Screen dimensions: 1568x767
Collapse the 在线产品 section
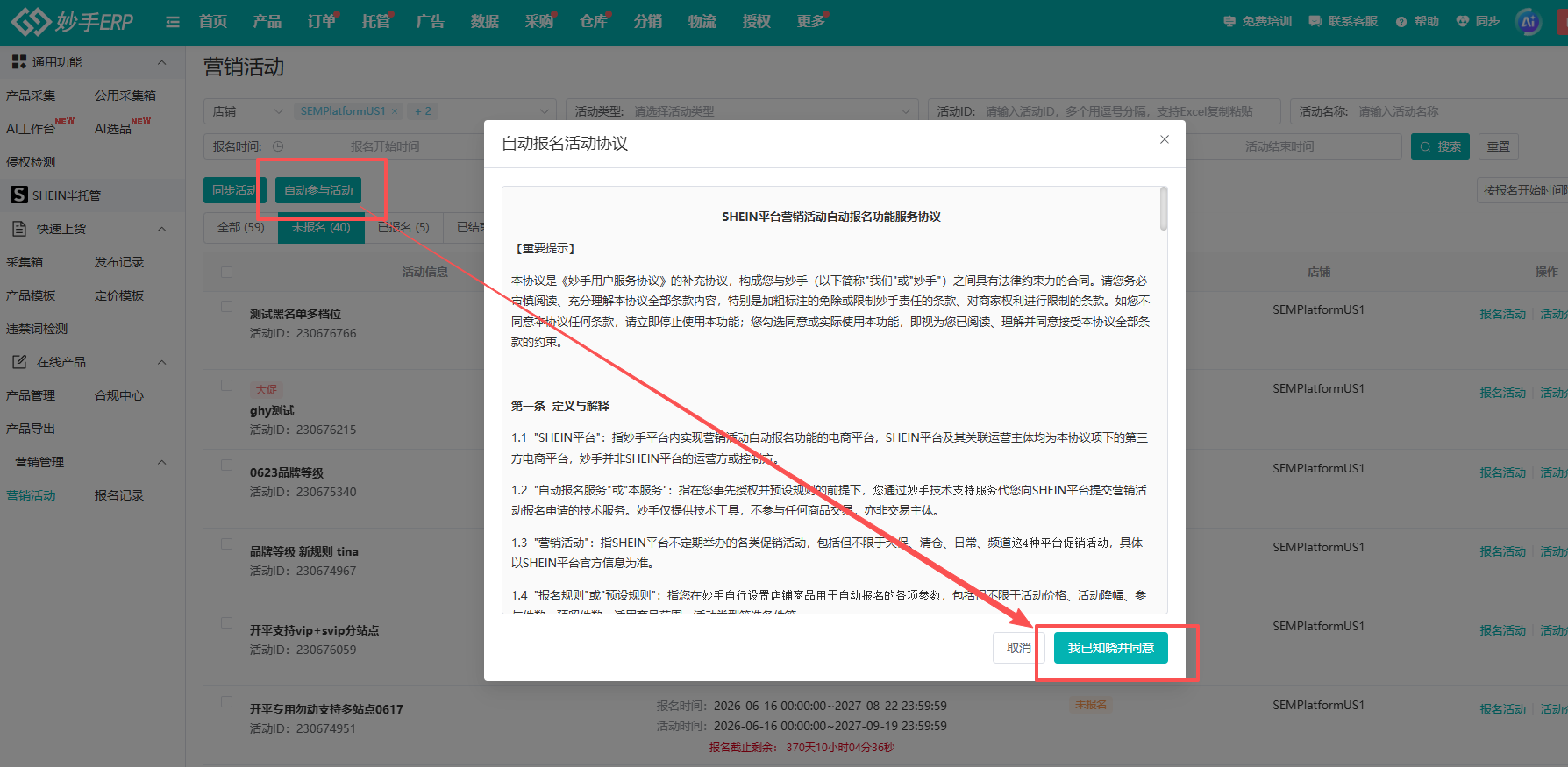[161, 362]
